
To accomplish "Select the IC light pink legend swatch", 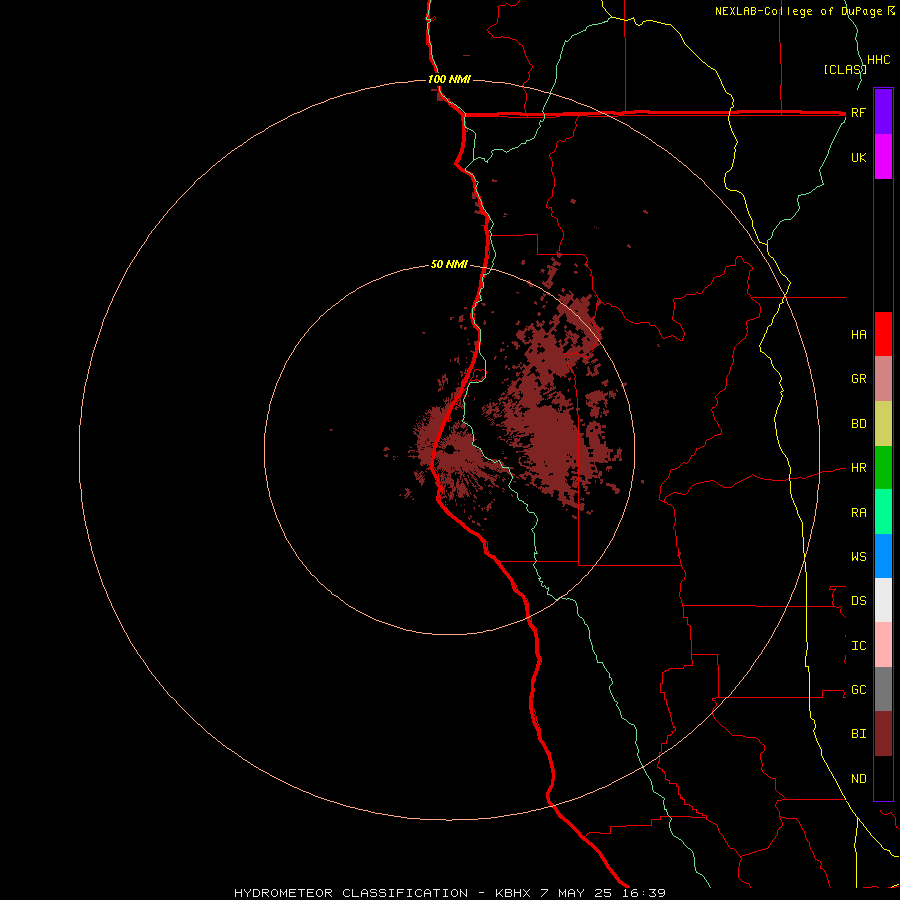I will [x=883, y=645].
